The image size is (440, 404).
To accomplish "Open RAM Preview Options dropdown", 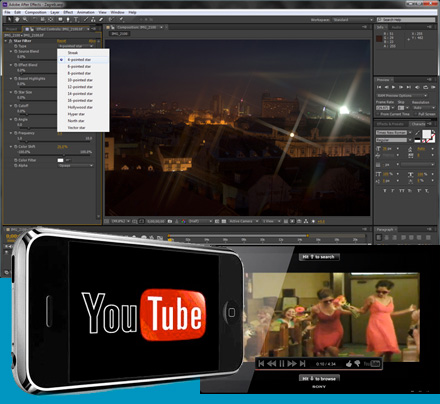I will tap(401, 96).
